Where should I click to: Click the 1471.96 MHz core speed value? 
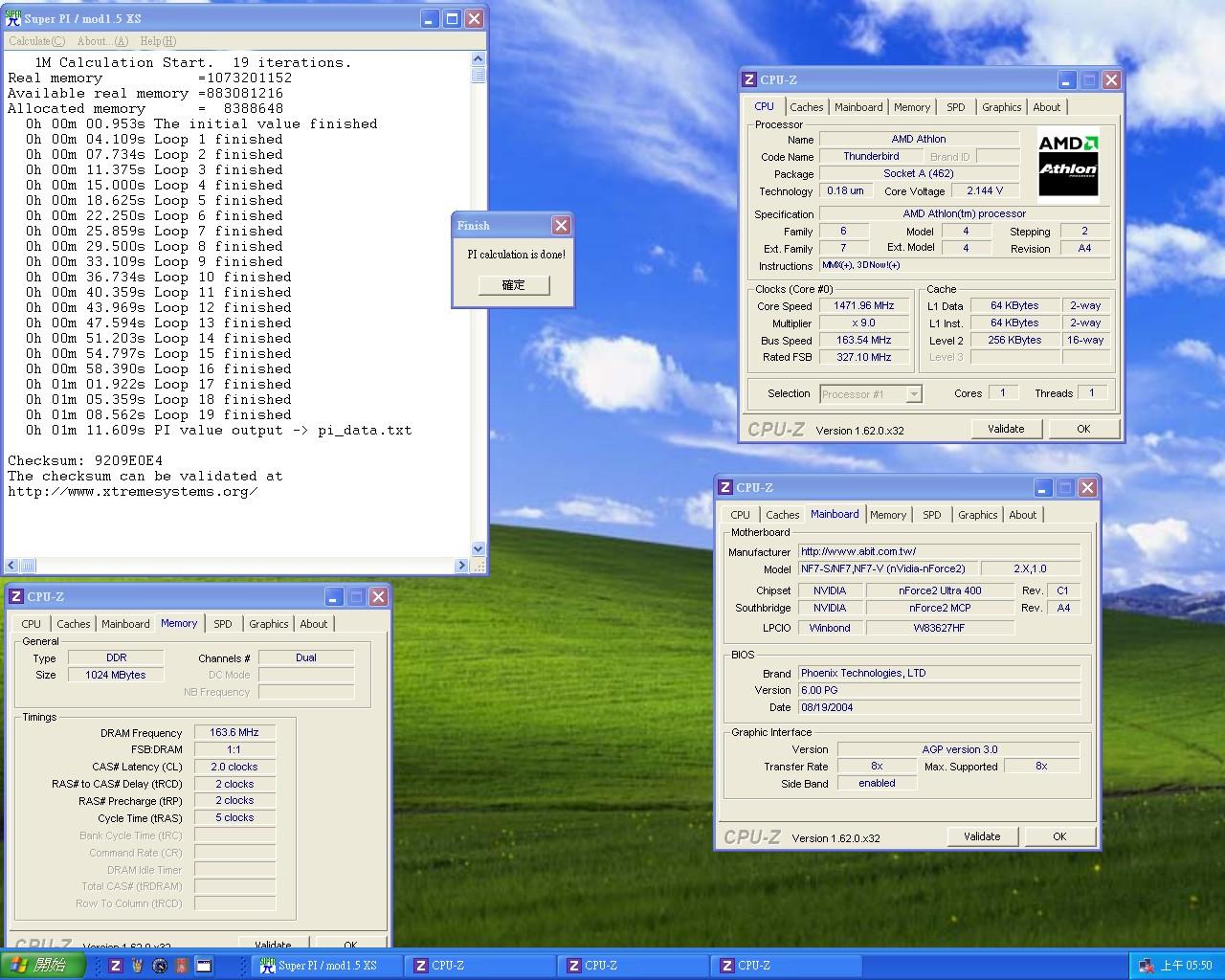click(x=863, y=305)
